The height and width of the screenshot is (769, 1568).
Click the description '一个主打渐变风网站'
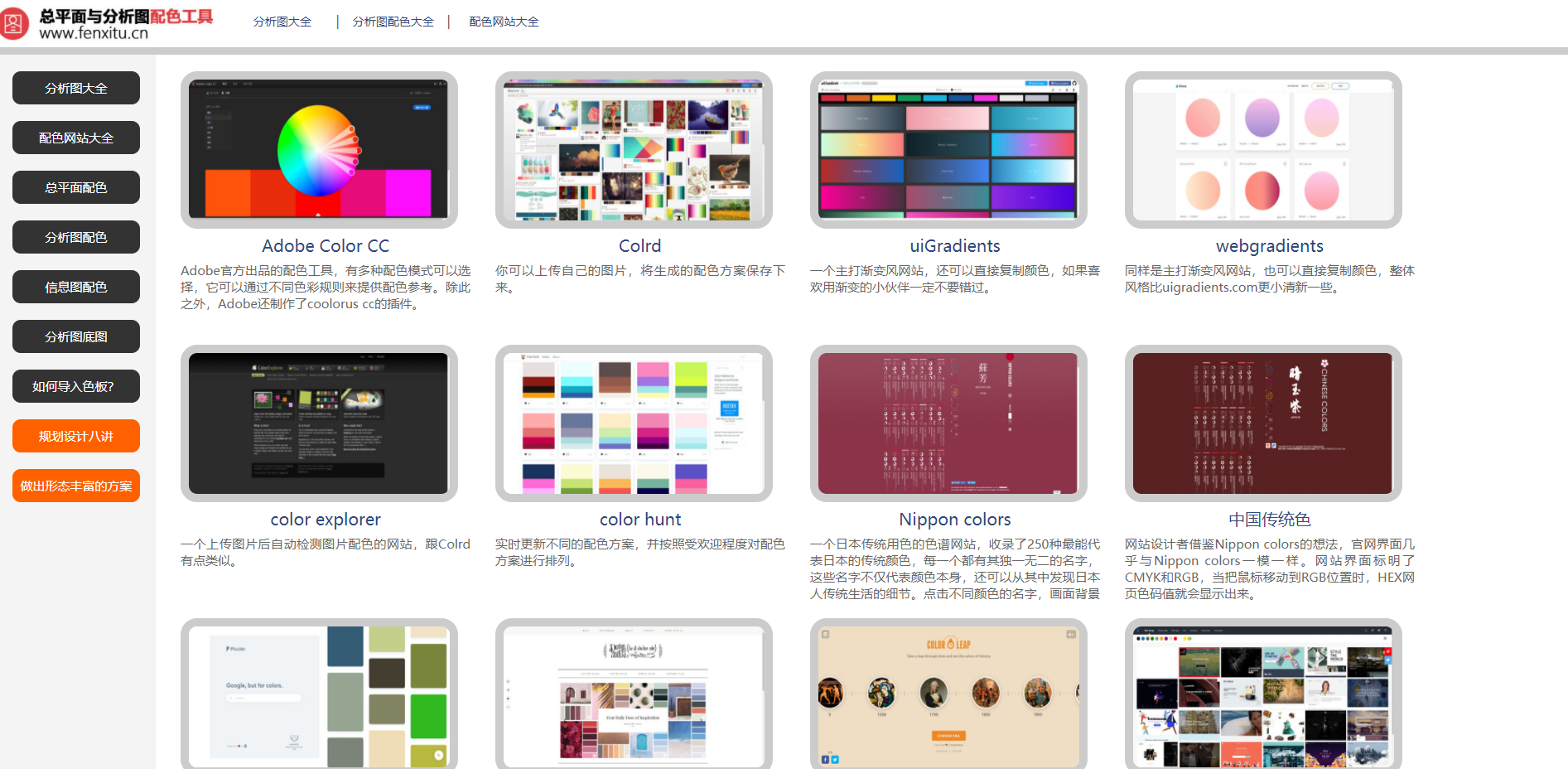[955, 279]
